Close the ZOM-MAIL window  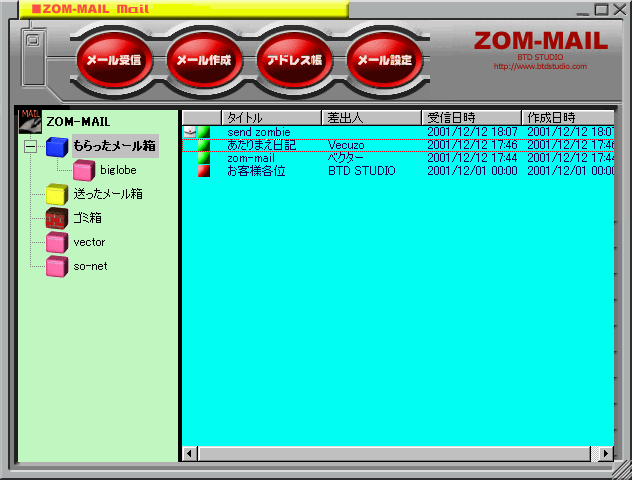pos(620,9)
